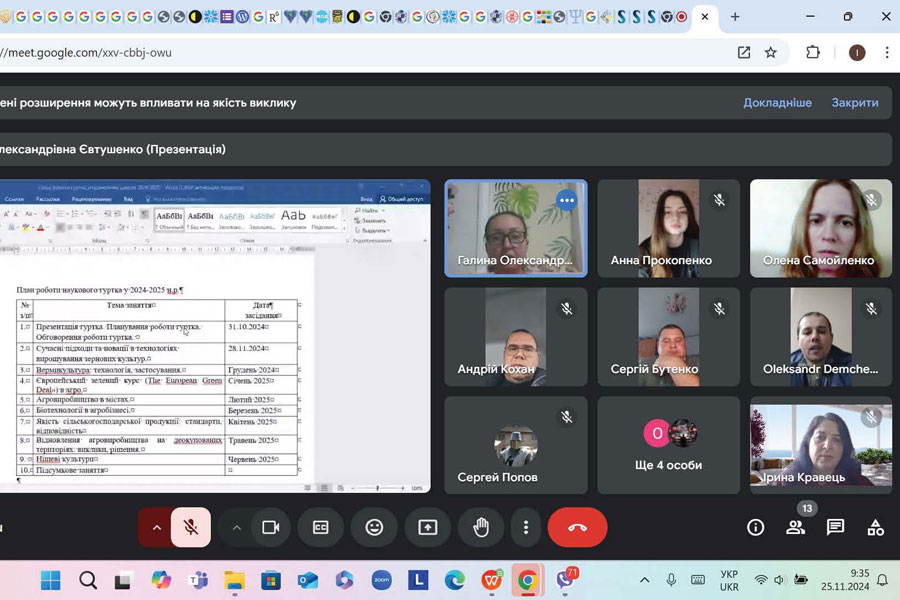Open the Meet more options three-dot menu
Viewport: 900px width, 600px height.
526,528
